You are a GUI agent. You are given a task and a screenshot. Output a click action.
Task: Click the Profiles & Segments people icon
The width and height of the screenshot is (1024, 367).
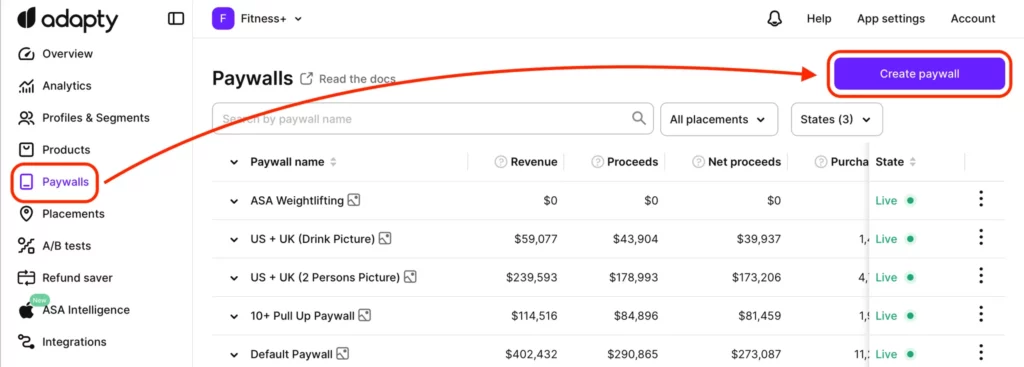pyautogui.click(x=26, y=118)
